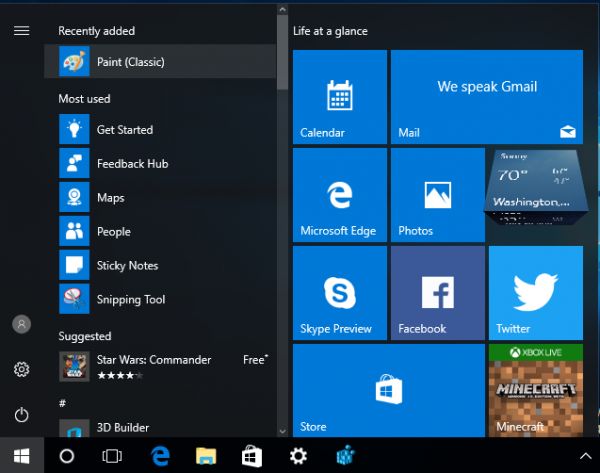This screenshot has height=473, width=600.
Task: Open Task View on the taskbar
Action: 112,456
